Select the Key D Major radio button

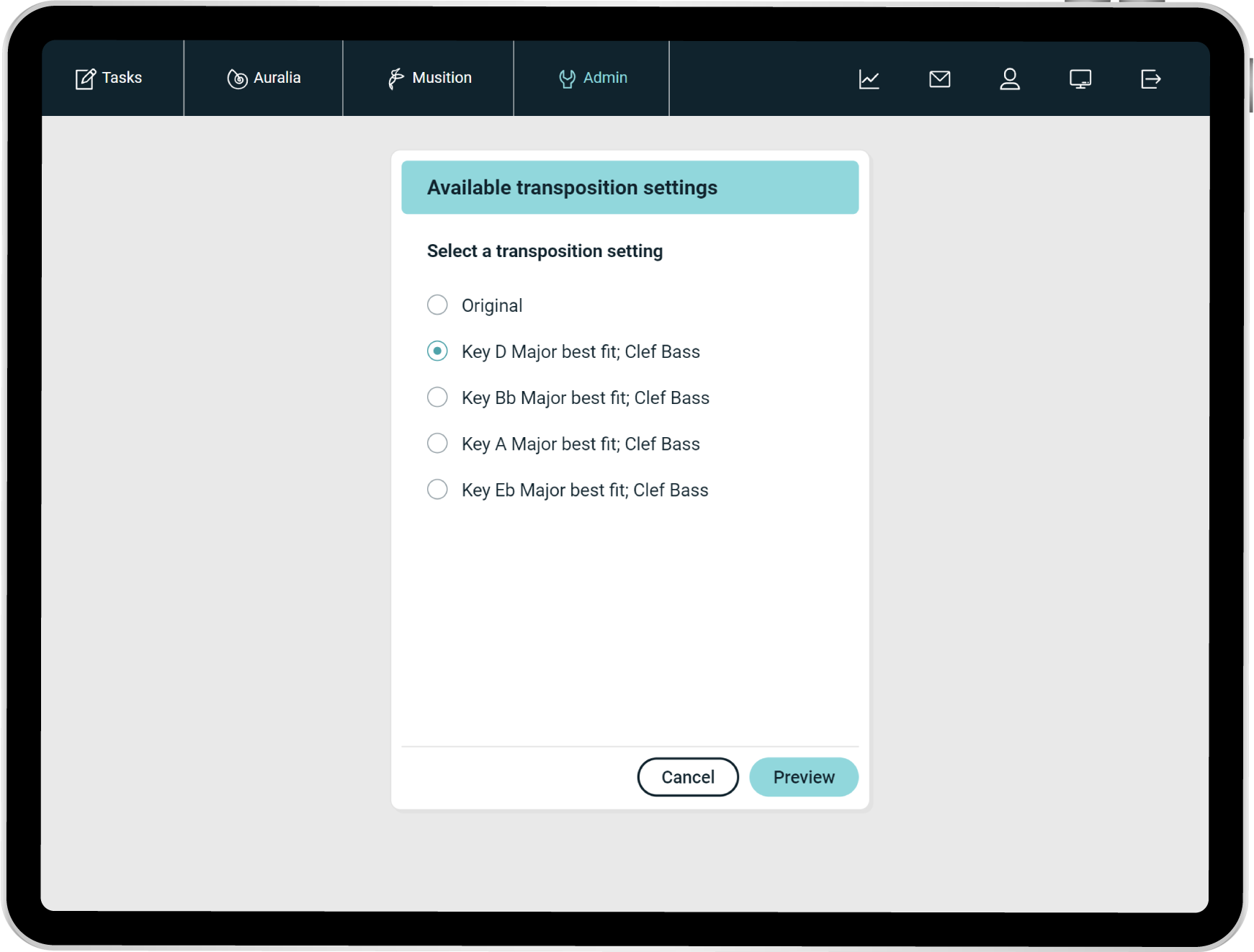[437, 351]
